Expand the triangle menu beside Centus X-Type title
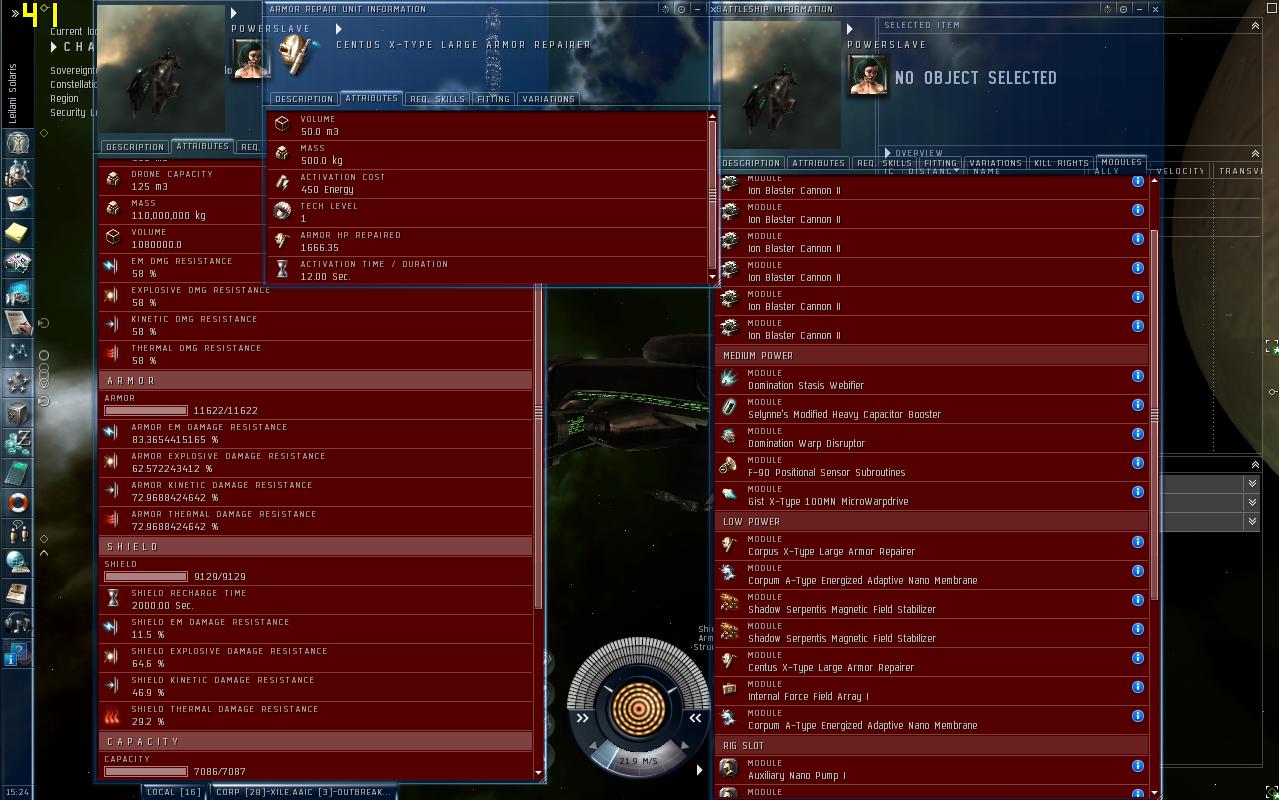The image size is (1279, 800). pyautogui.click(x=339, y=29)
